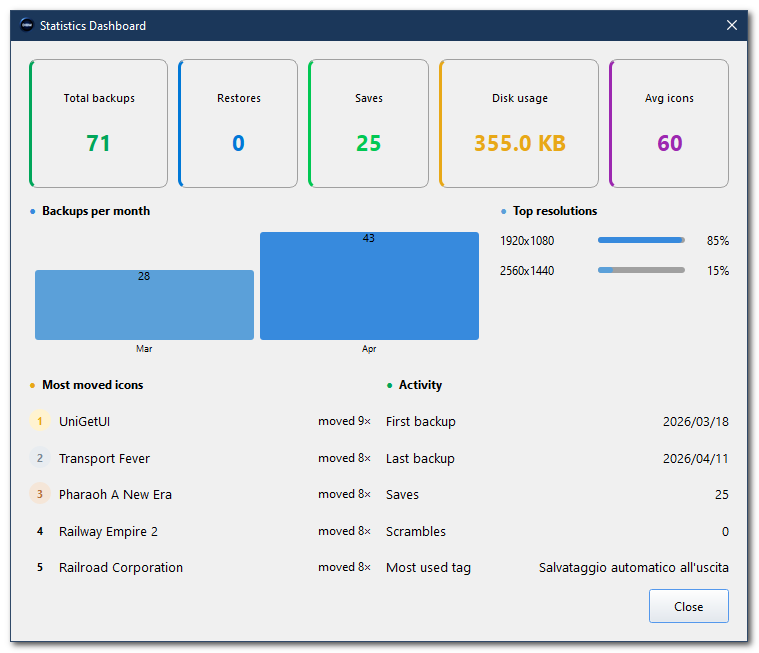Click the date 2026/04/11
The height and width of the screenshot is (653, 759).
coord(696,458)
